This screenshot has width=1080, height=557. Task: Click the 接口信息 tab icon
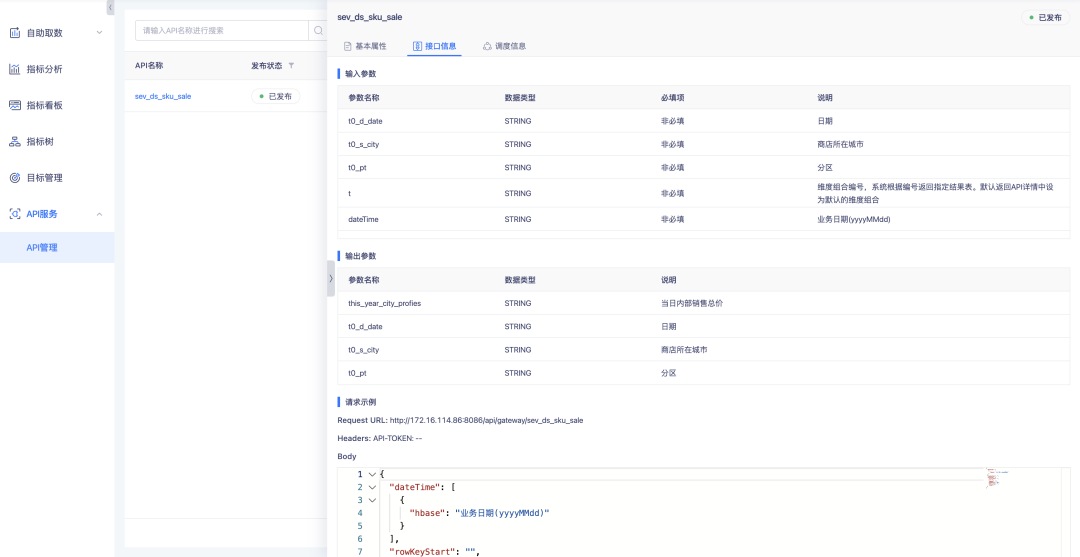click(x=417, y=46)
